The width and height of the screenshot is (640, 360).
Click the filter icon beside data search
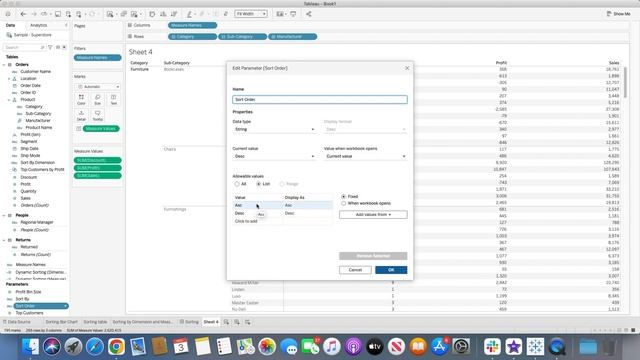coord(50,47)
